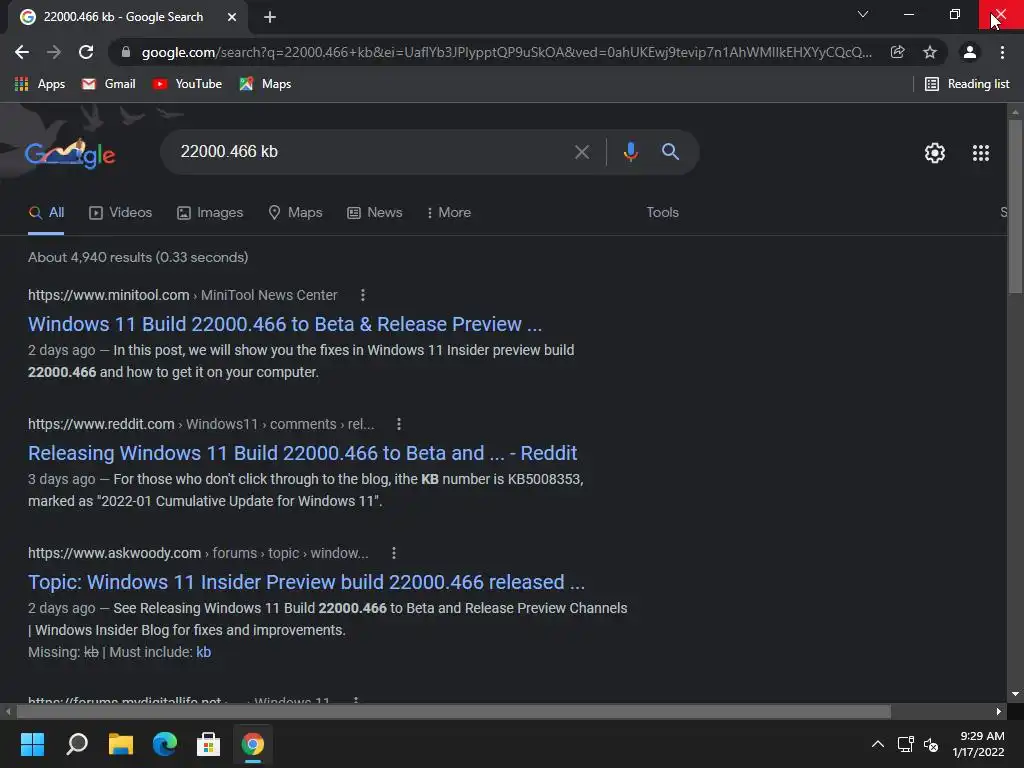This screenshot has height=768, width=1024.
Task: Open Windows taskbar search
Action: [x=77, y=744]
